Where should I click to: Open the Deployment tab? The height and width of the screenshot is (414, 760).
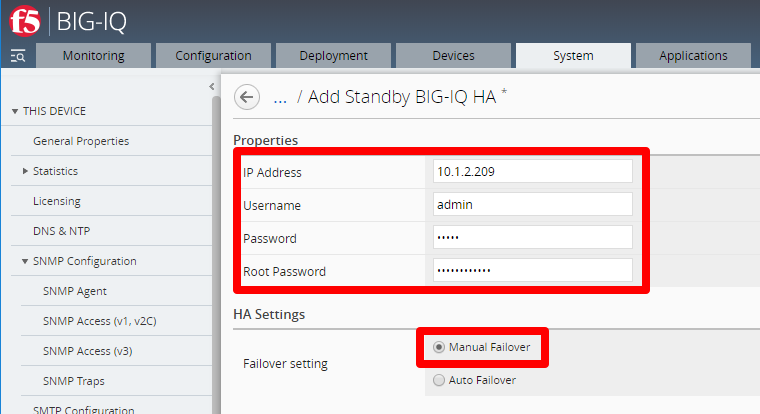coord(333,56)
